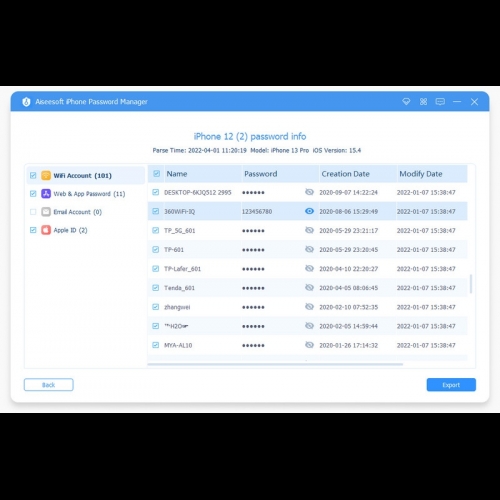500x500 pixels.
Task: Open the four-squares menu icon in title bar
Action: pyautogui.click(x=423, y=102)
